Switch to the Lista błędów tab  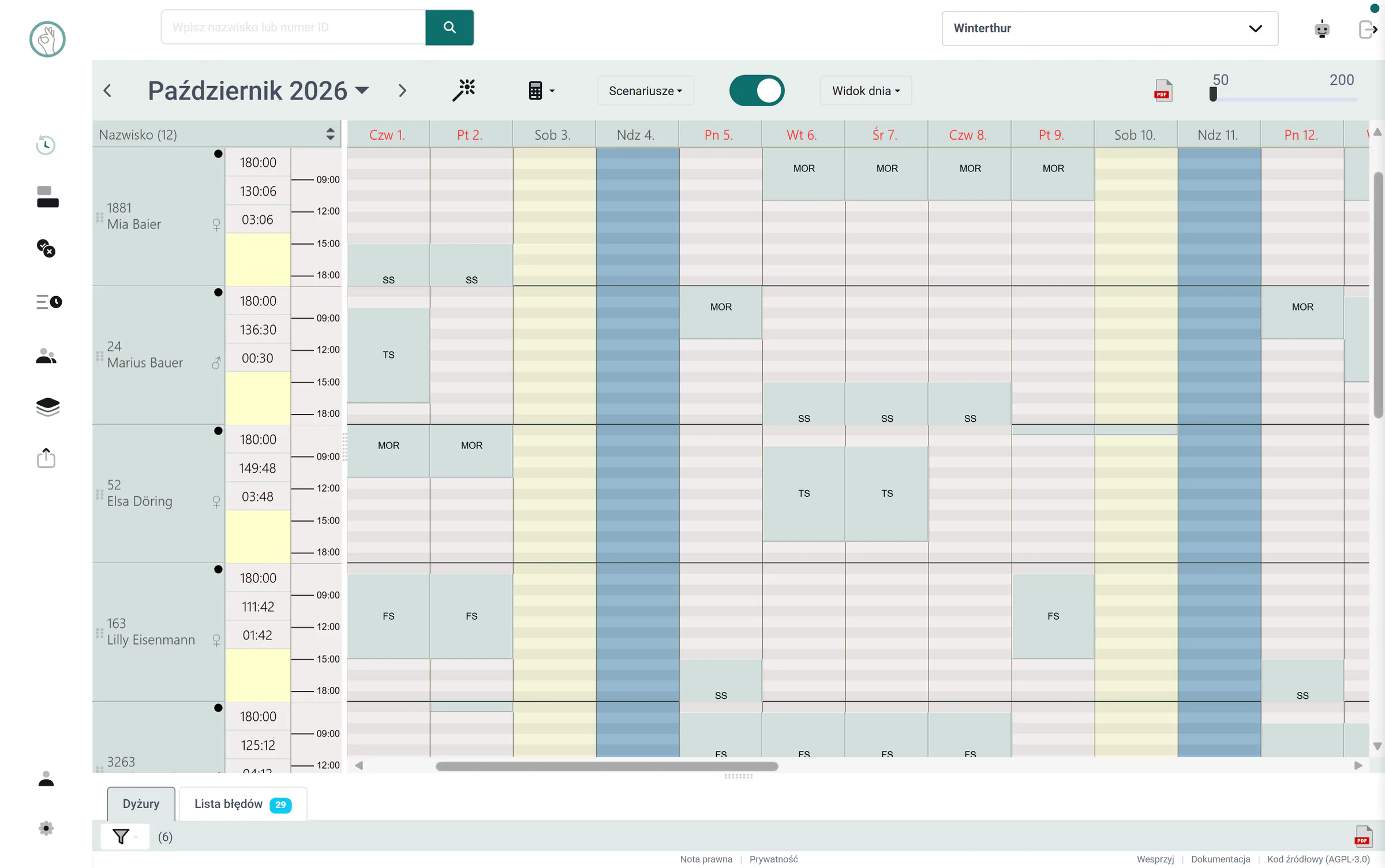point(243,804)
